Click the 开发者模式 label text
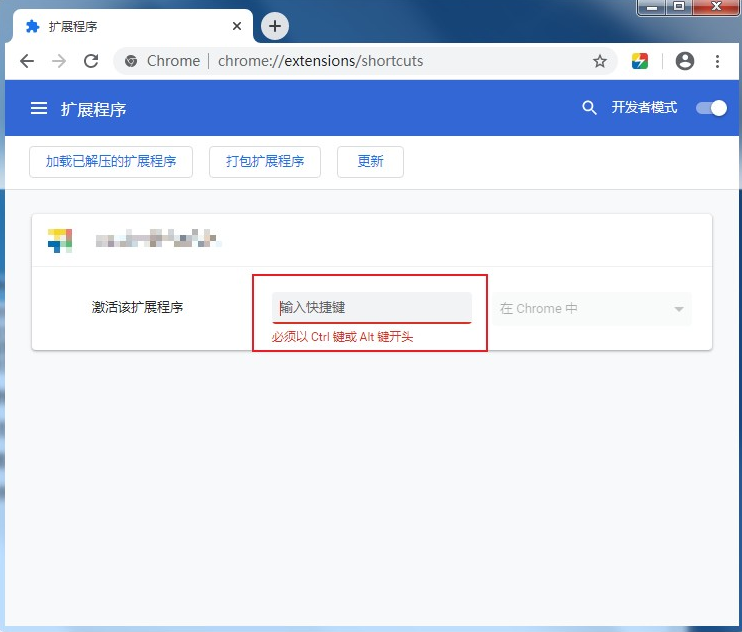The height and width of the screenshot is (632, 742). click(x=644, y=108)
